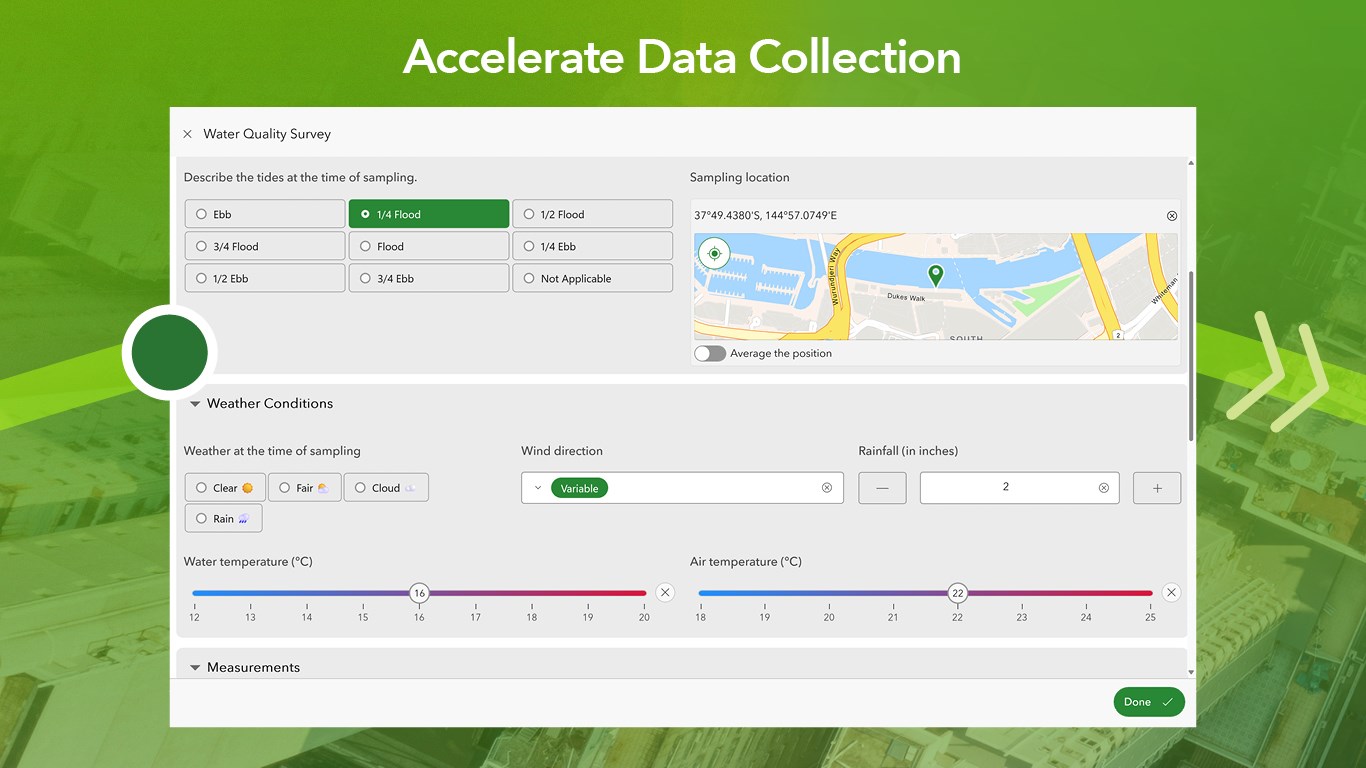Click the Done button
The image size is (1366, 768).
click(1149, 702)
